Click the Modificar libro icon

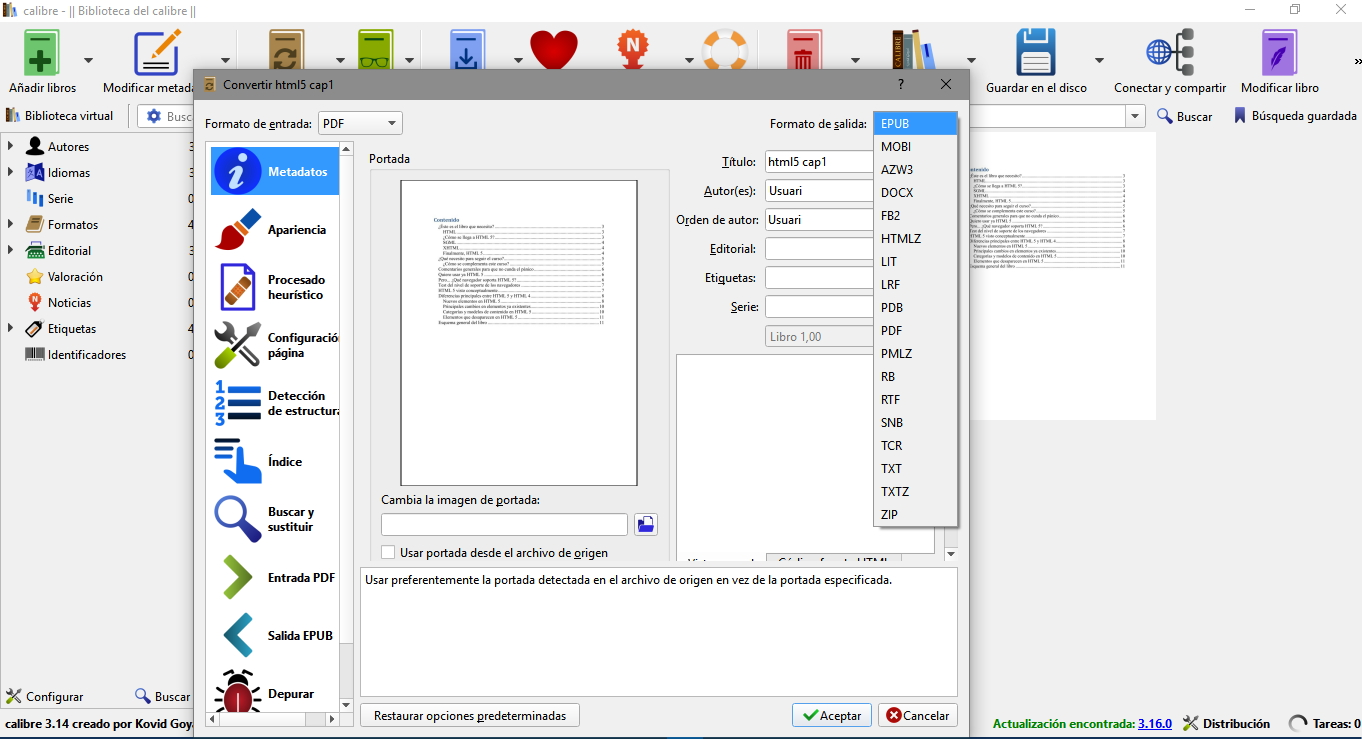coord(1280,52)
